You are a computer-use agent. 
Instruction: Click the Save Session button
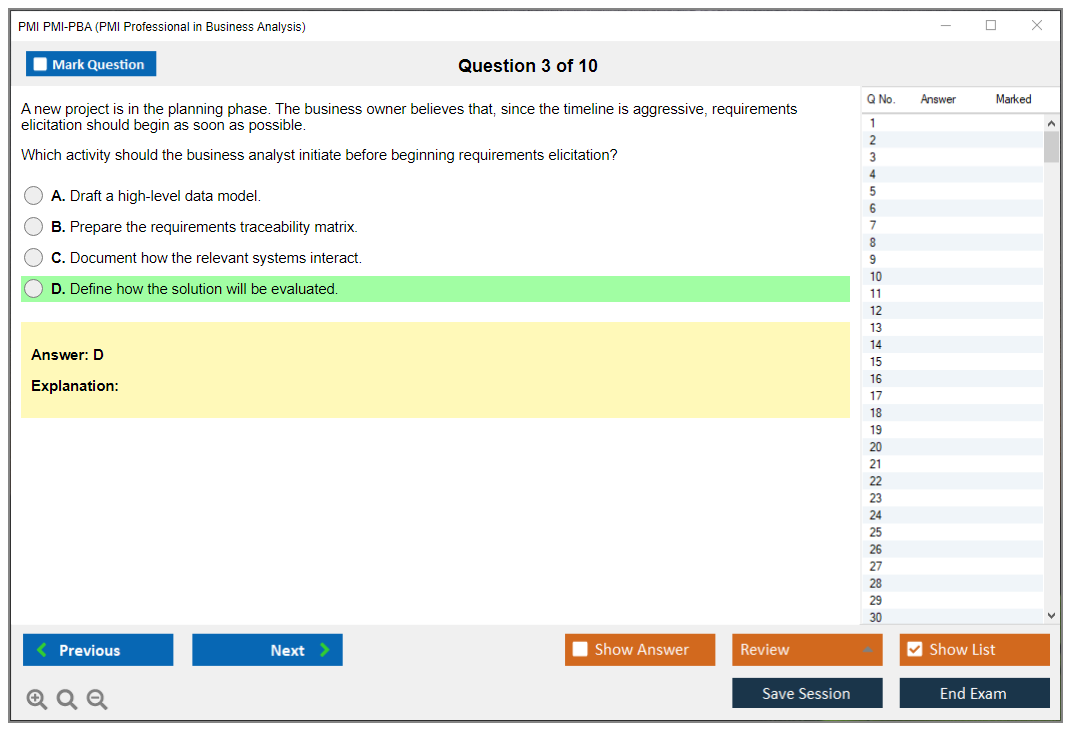pos(807,693)
